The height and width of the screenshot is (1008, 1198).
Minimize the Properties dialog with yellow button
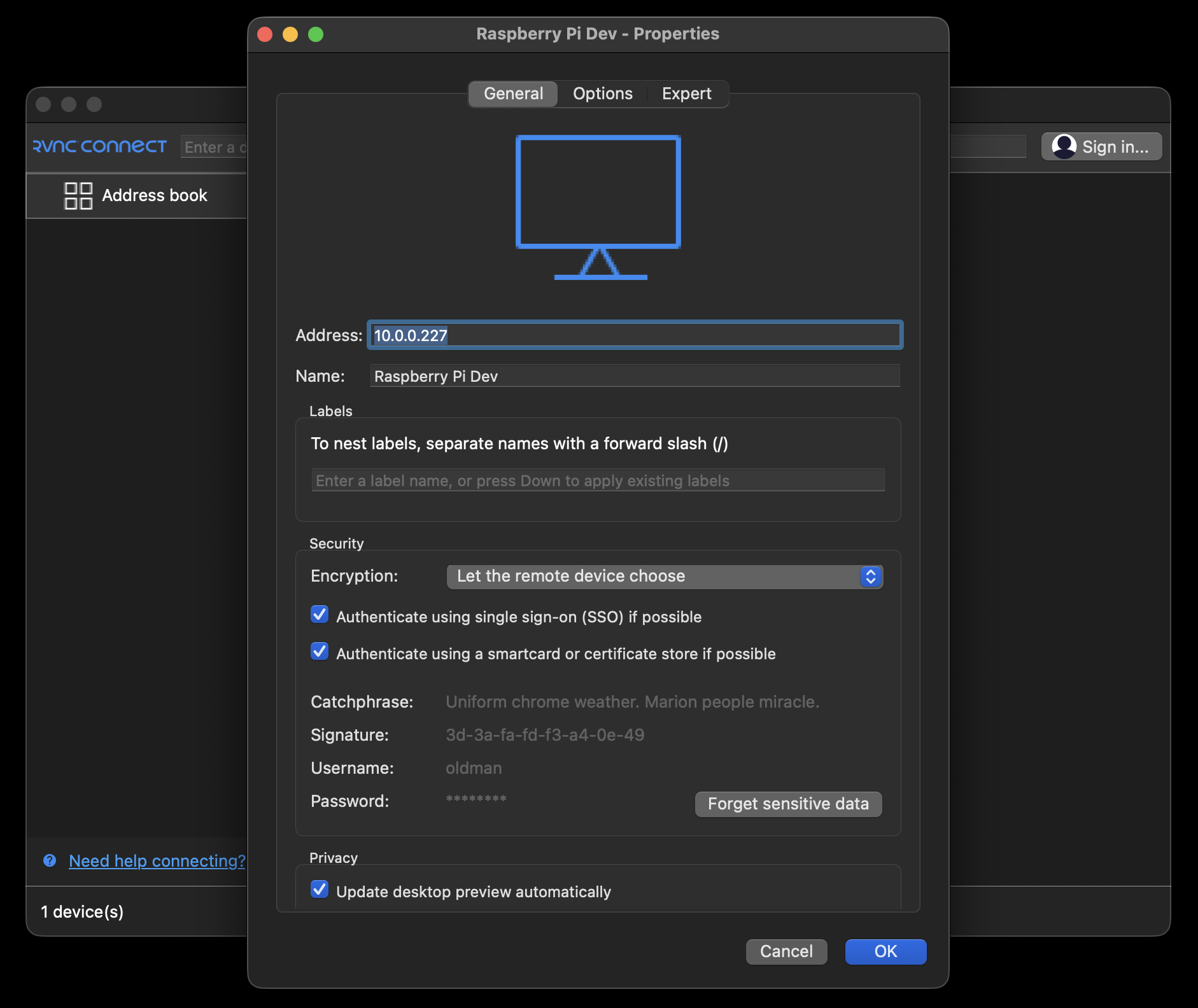[290, 34]
